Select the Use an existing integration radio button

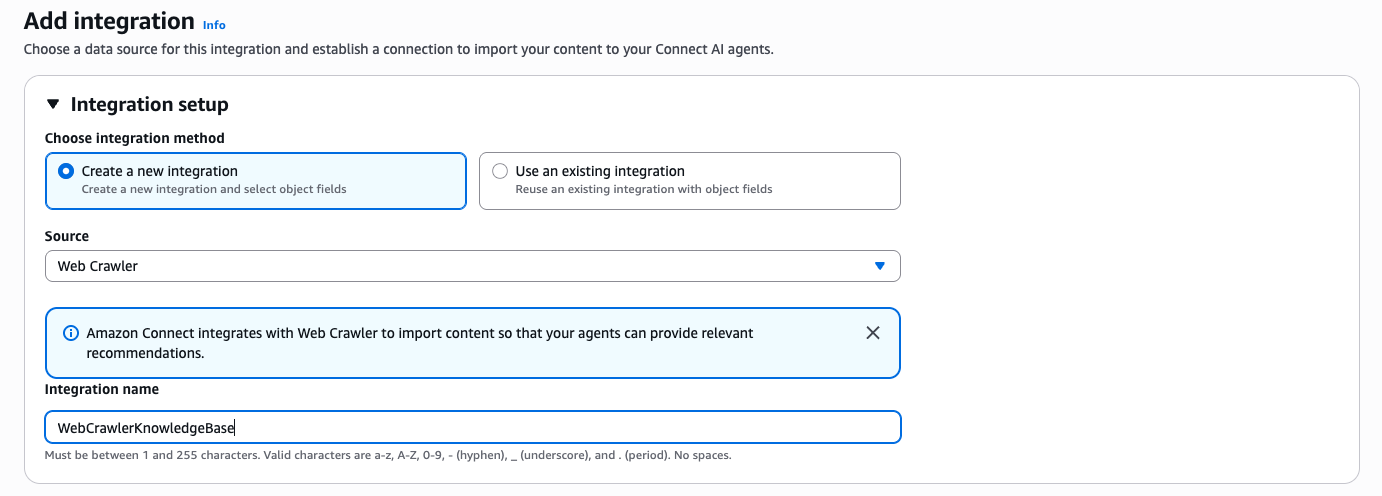pos(500,171)
